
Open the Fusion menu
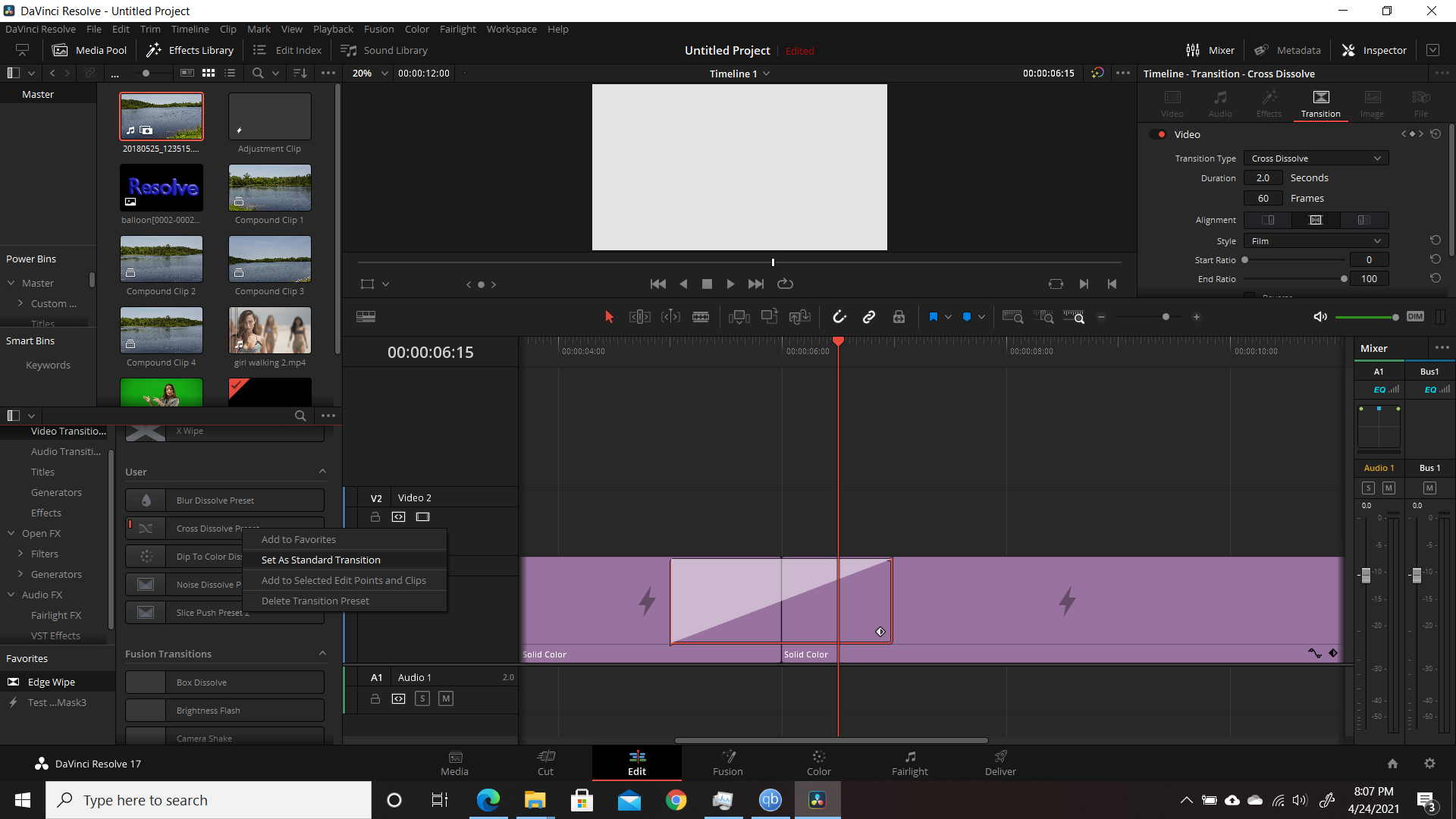coord(378,29)
